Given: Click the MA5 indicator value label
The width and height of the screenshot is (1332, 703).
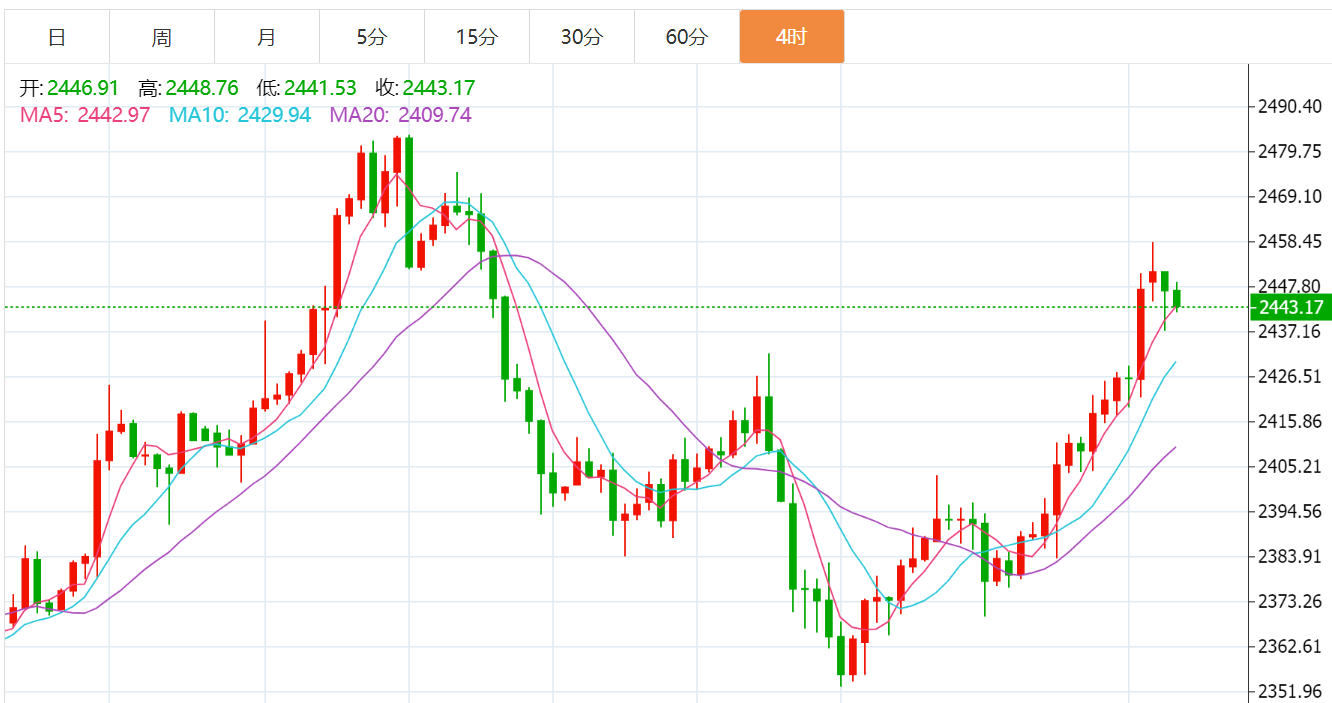Looking at the screenshot, I should click(x=85, y=115).
